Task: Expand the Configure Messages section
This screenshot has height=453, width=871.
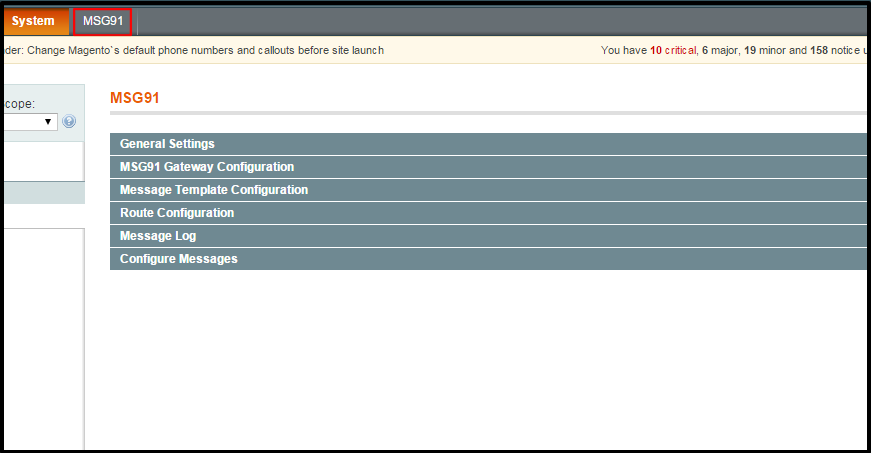Action: tap(488, 259)
